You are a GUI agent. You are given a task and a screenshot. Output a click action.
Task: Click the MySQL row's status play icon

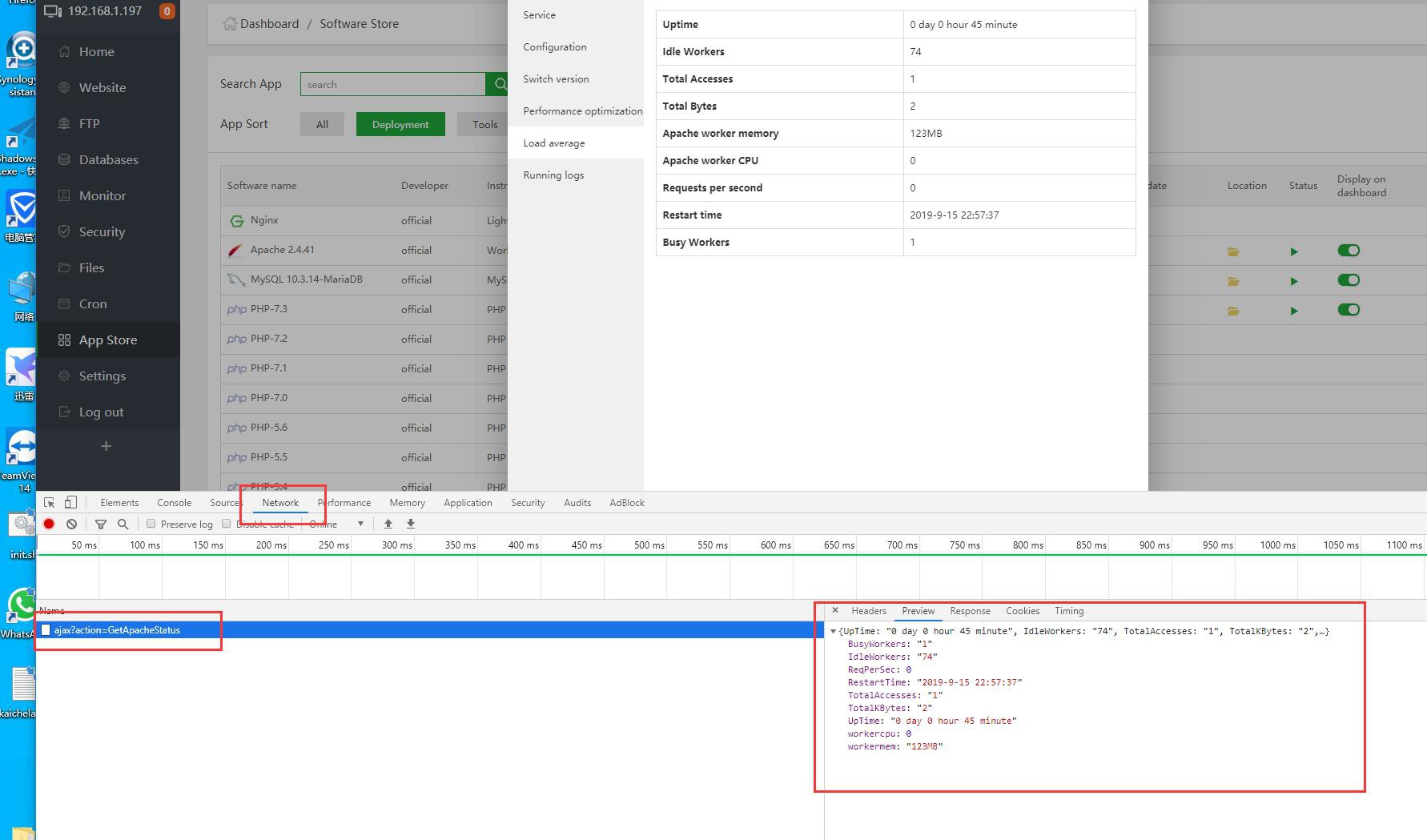coord(1294,281)
